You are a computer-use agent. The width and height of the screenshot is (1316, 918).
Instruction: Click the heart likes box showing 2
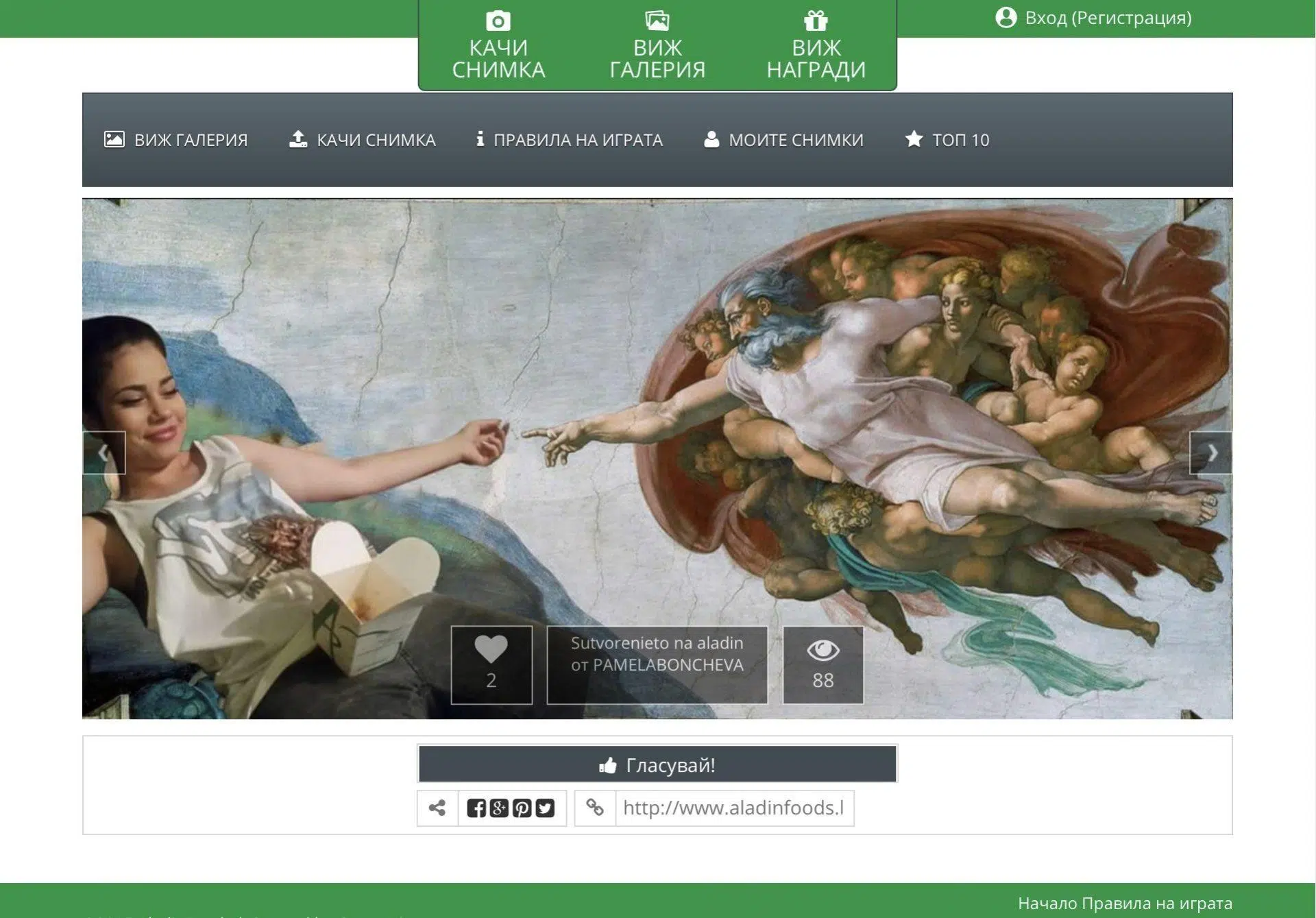click(491, 664)
